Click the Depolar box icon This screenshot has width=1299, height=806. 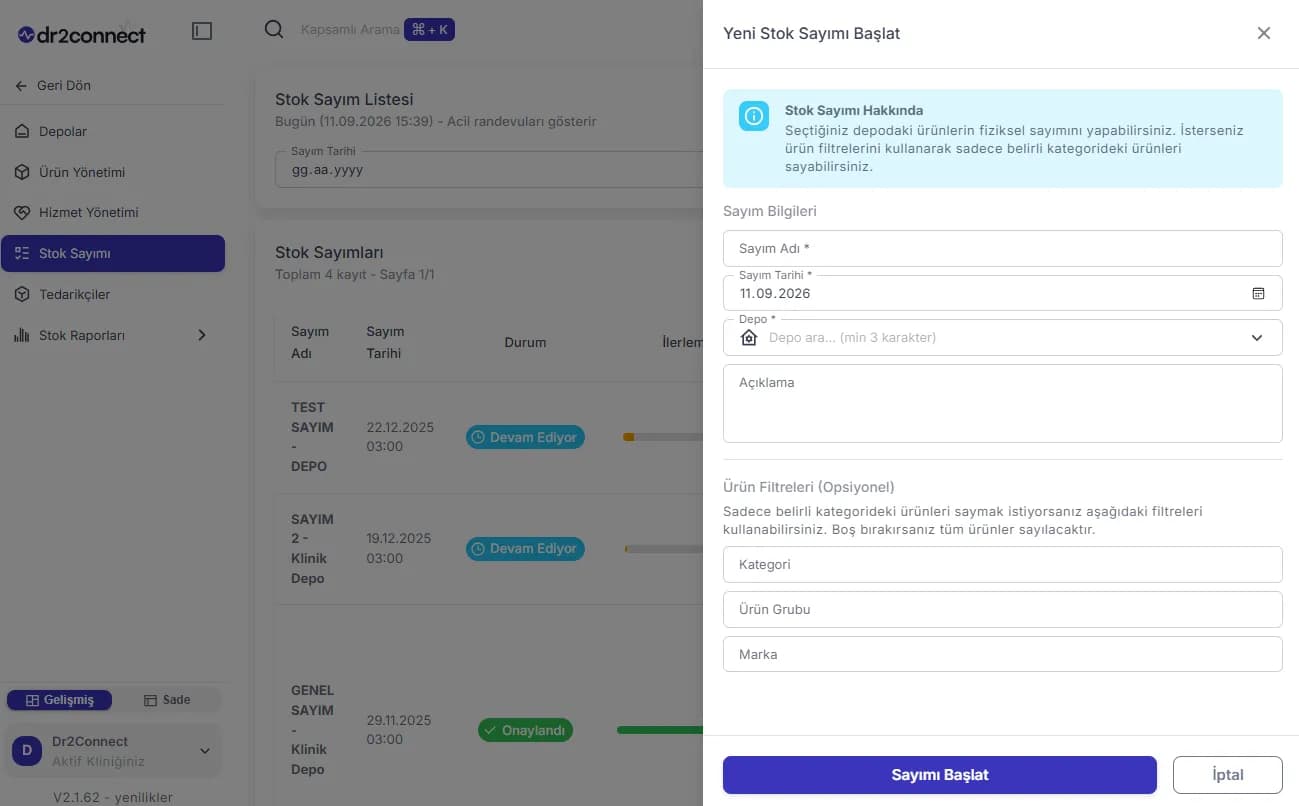pos(22,132)
